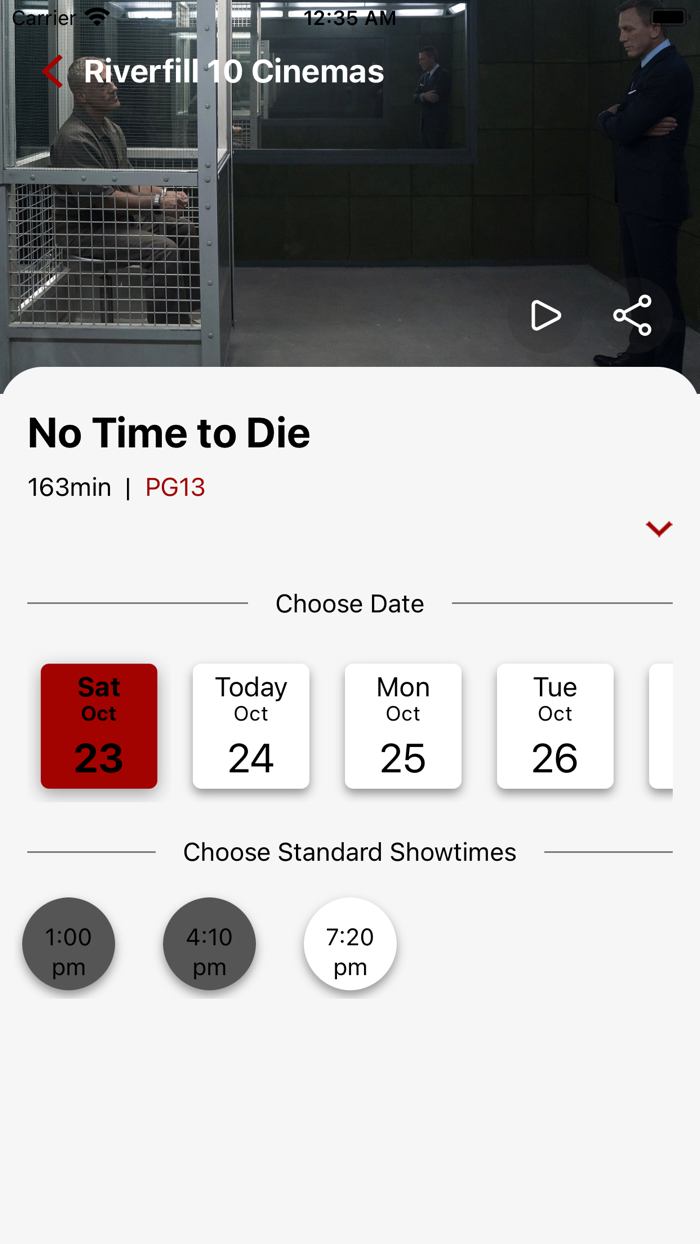Tap the Wi-Fi status icon
Viewport: 700px width, 1244px height.
[97, 17]
